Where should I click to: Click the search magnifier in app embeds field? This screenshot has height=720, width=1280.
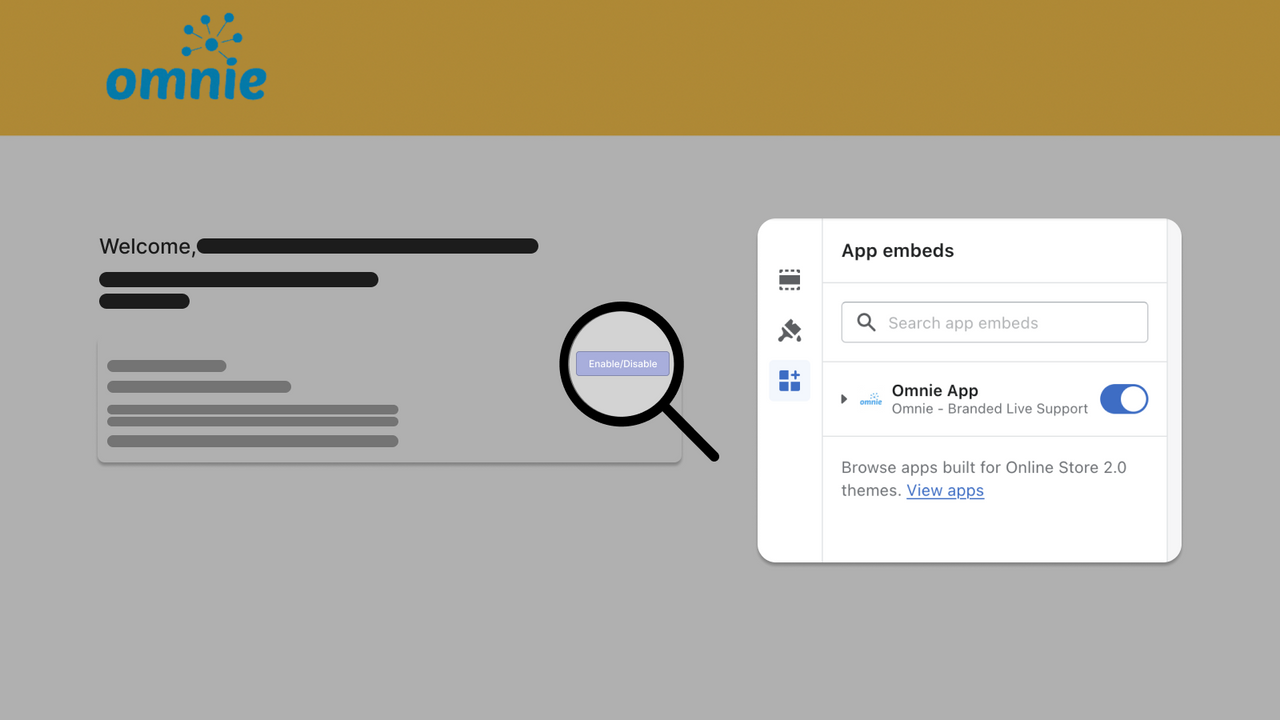pyautogui.click(x=867, y=323)
